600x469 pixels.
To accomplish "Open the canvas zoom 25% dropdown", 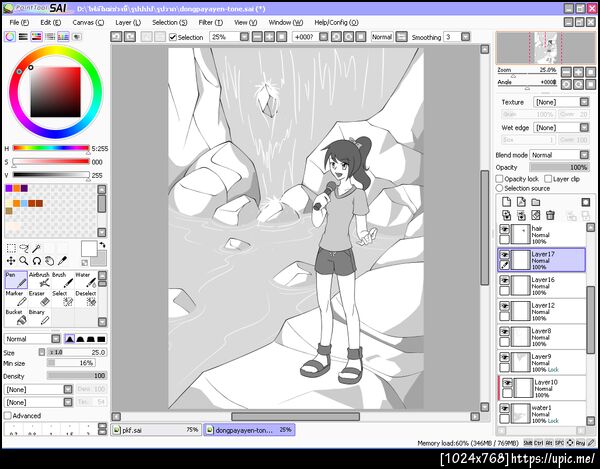I will pyautogui.click(x=244, y=37).
